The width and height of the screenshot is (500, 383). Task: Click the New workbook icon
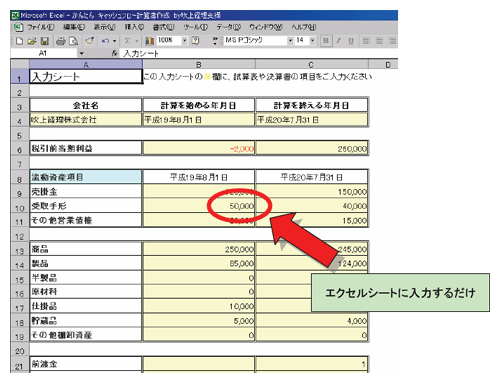point(19,41)
